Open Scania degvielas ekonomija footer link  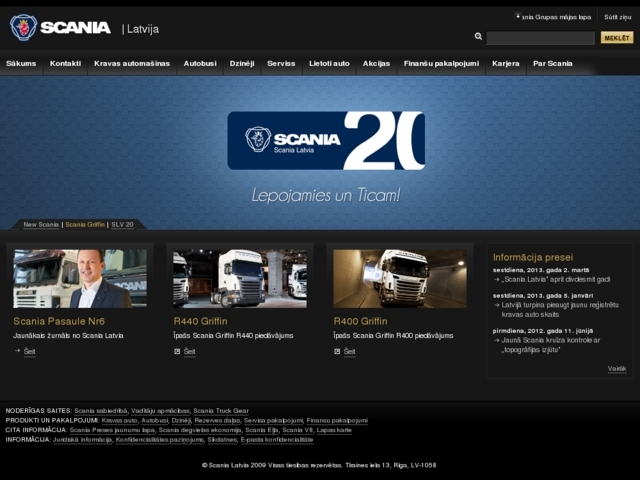pos(200,430)
